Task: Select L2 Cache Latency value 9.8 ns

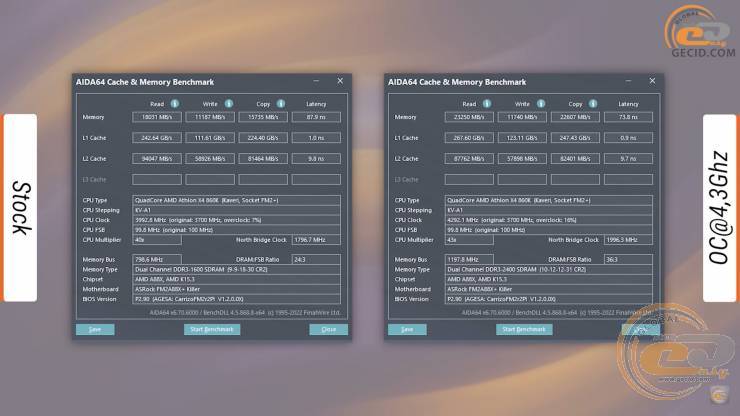Action: pyautogui.click(x=316, y=159)
